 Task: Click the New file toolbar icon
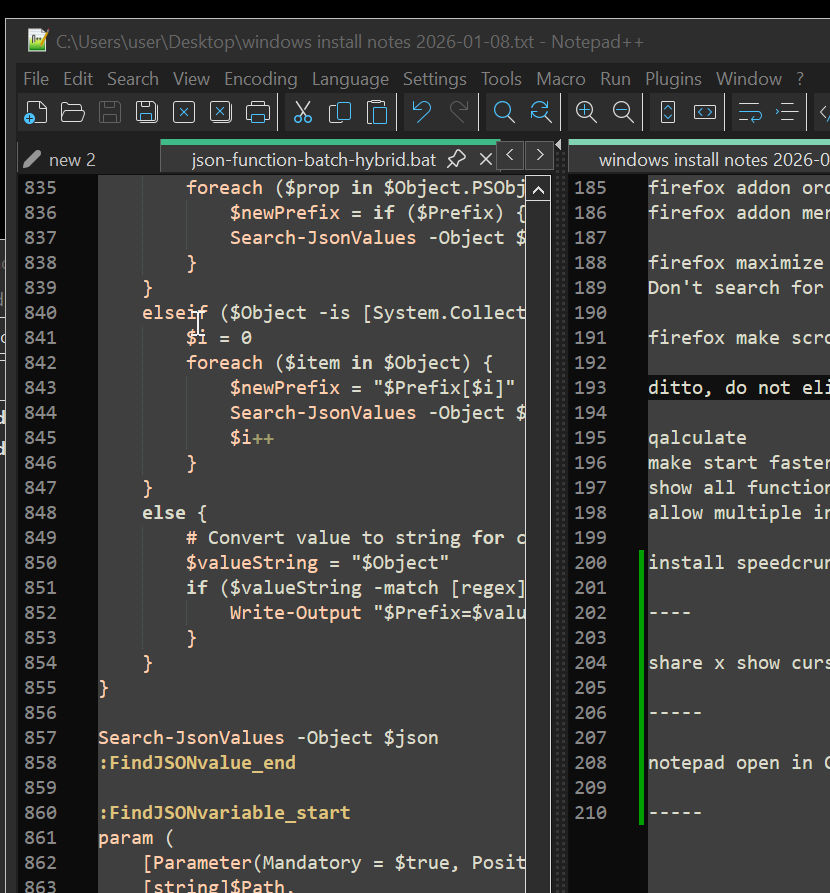click(x=36, y=112)
